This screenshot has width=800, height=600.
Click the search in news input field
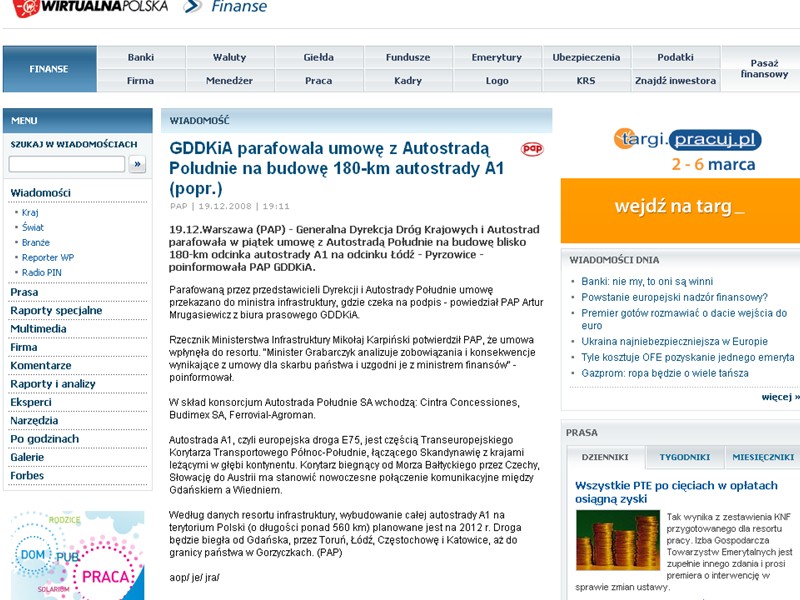point(67,164)
